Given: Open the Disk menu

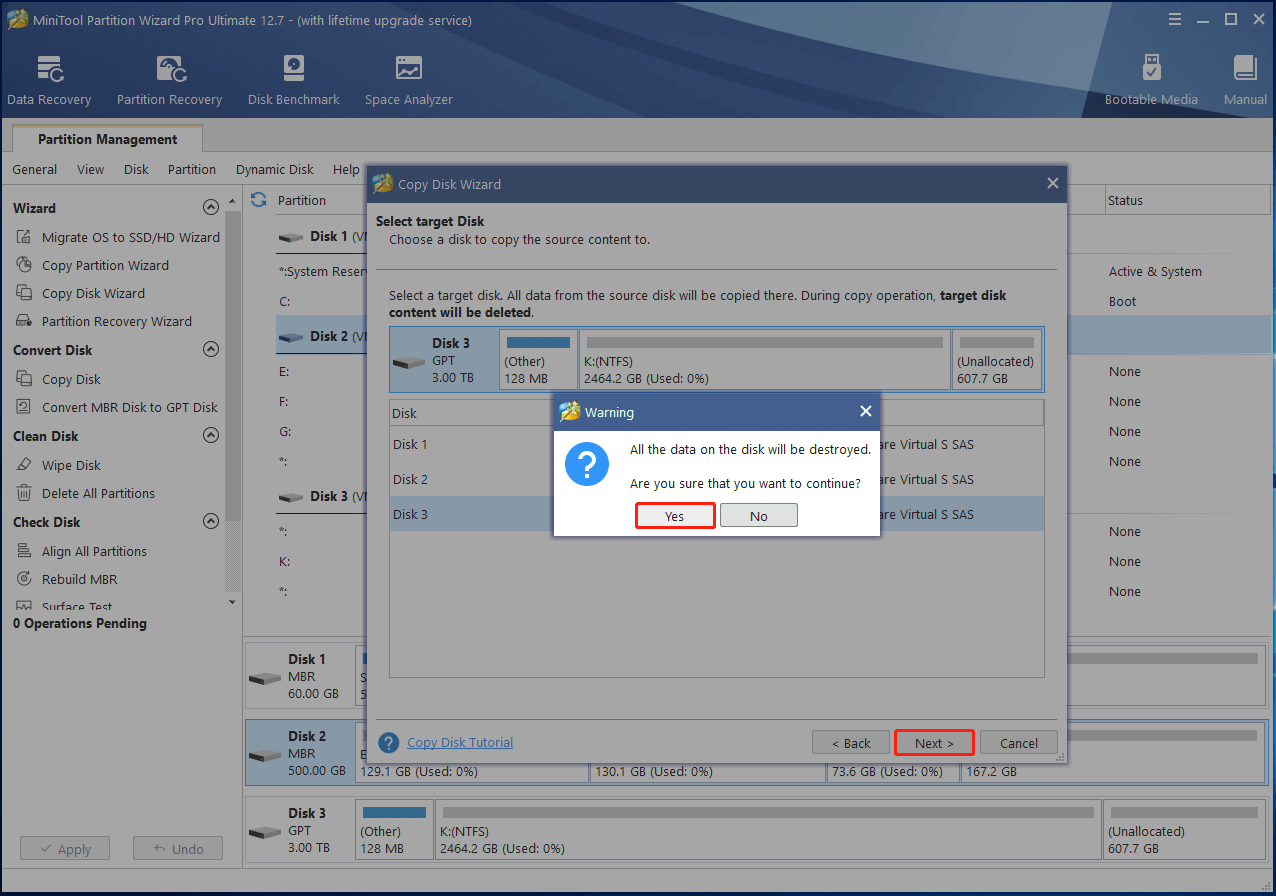Looking at the screenshot, I should click(x=136, y=169).
